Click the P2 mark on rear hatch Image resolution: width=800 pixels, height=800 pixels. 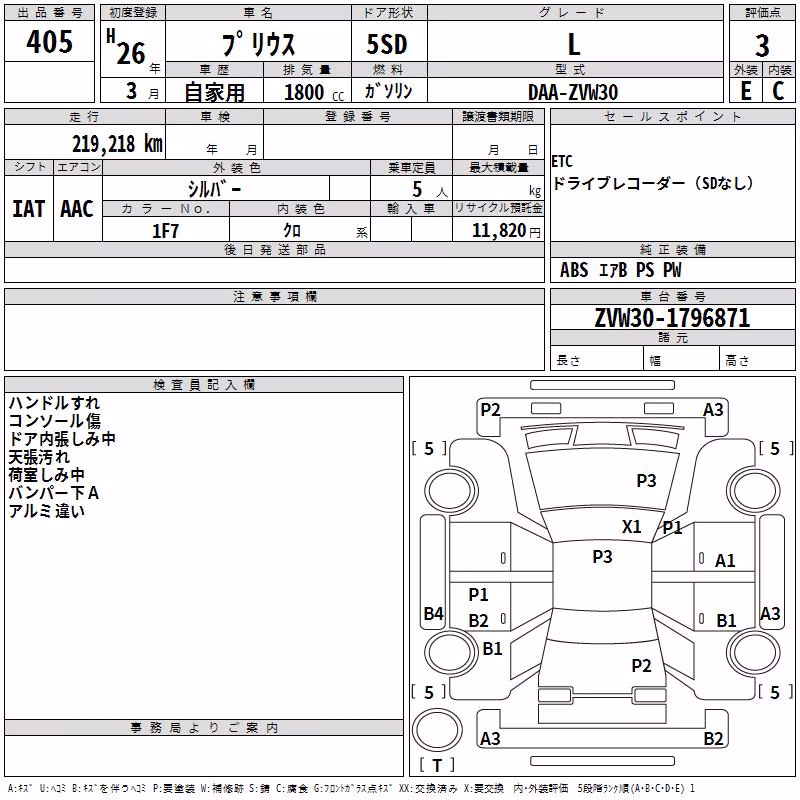(641, 665)
